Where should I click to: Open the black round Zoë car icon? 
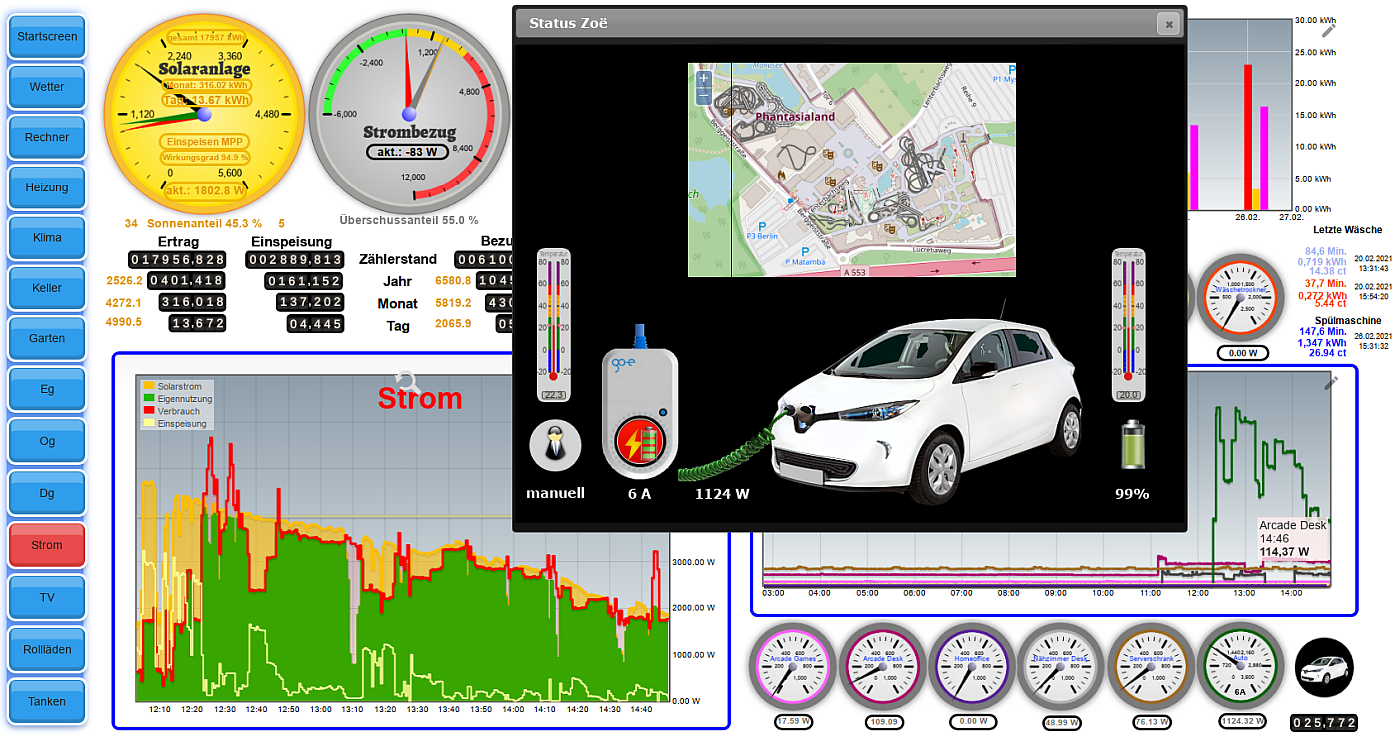pos(1324,668)
